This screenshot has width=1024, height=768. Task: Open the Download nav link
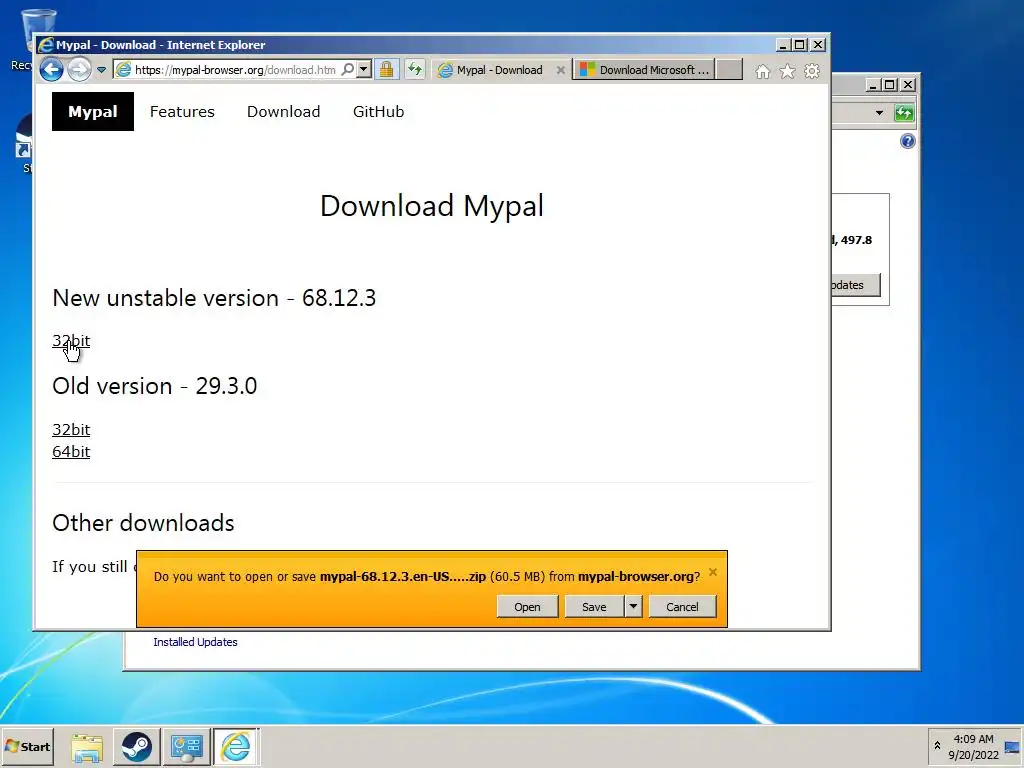(x=283, y=112)
